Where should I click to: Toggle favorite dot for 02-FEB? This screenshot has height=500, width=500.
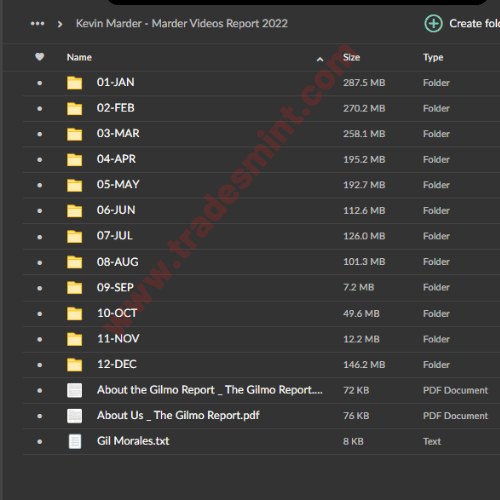40,108
